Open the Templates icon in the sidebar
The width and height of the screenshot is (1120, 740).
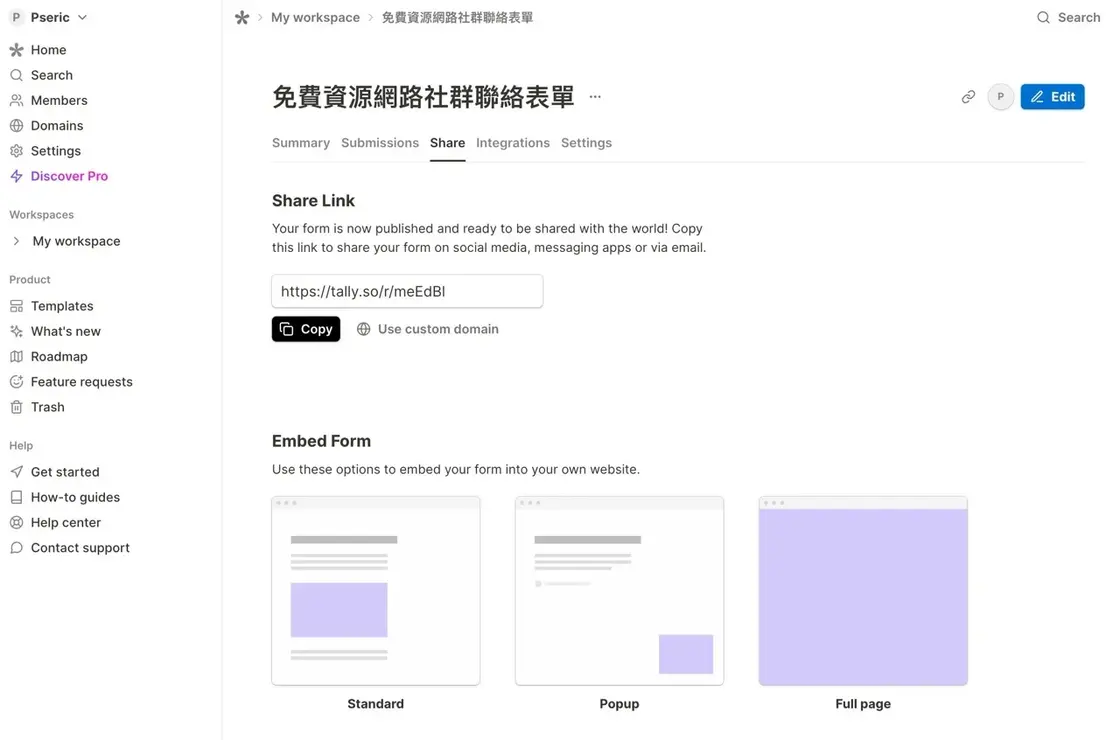coord(16,306)
